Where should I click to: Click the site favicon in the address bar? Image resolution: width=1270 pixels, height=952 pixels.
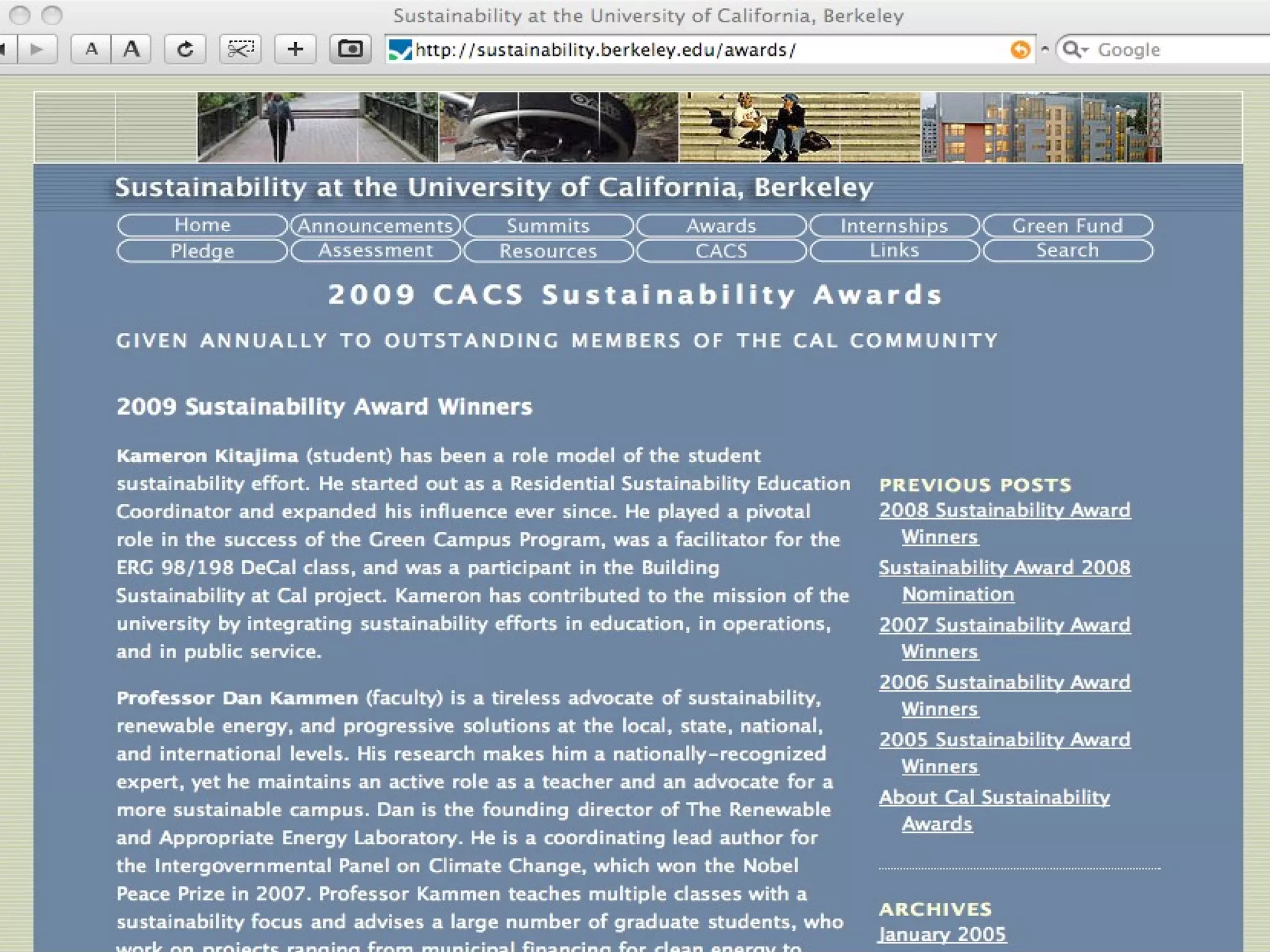(x=399, y=50)
